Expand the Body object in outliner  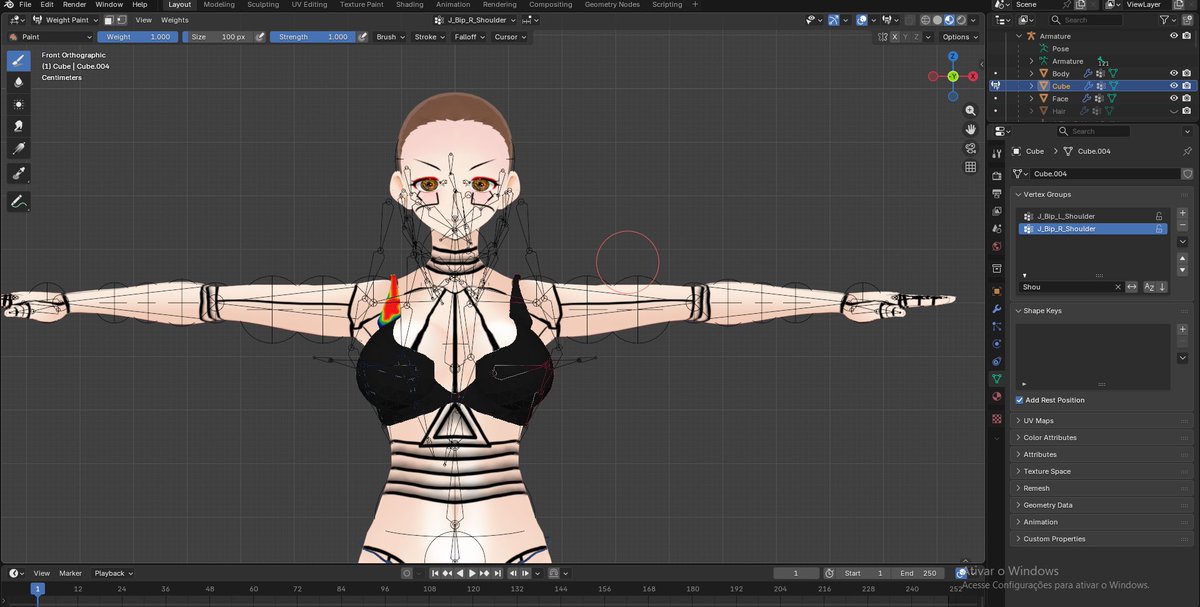coord(1031,73)
